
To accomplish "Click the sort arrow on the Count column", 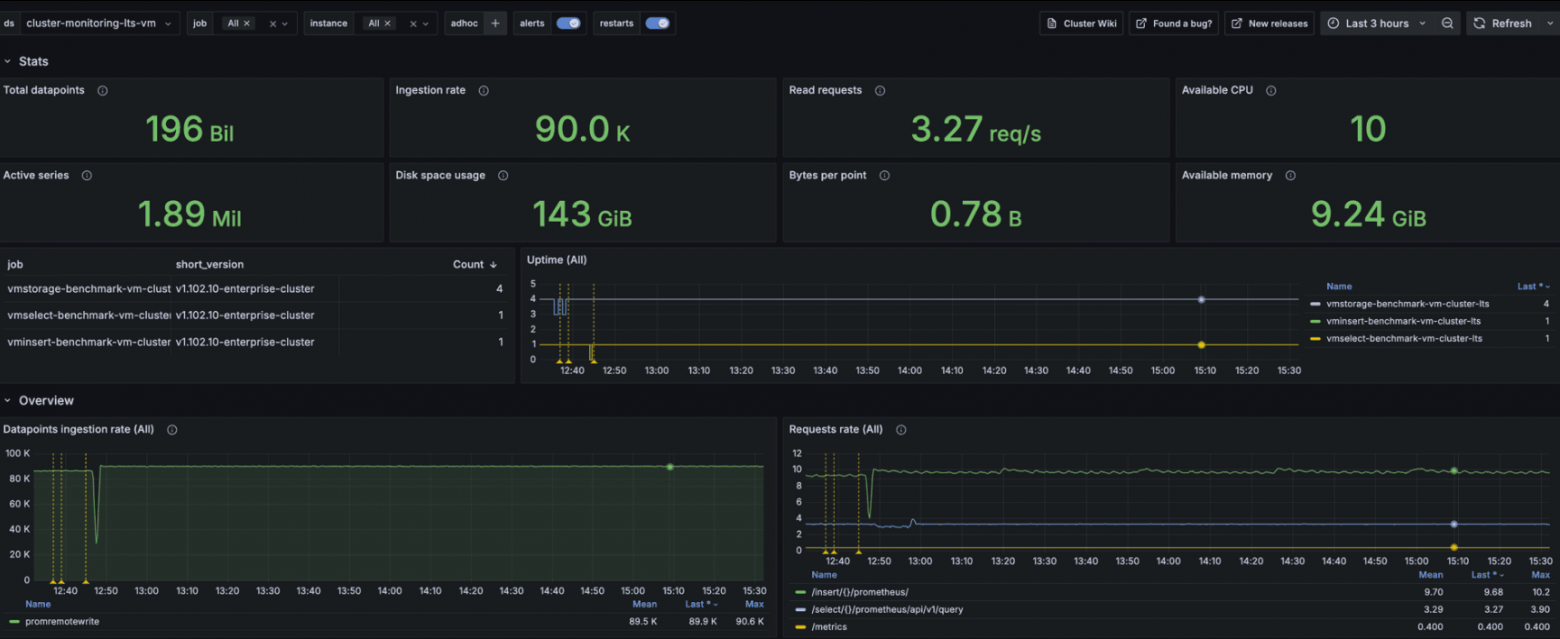I will (491, 264).
